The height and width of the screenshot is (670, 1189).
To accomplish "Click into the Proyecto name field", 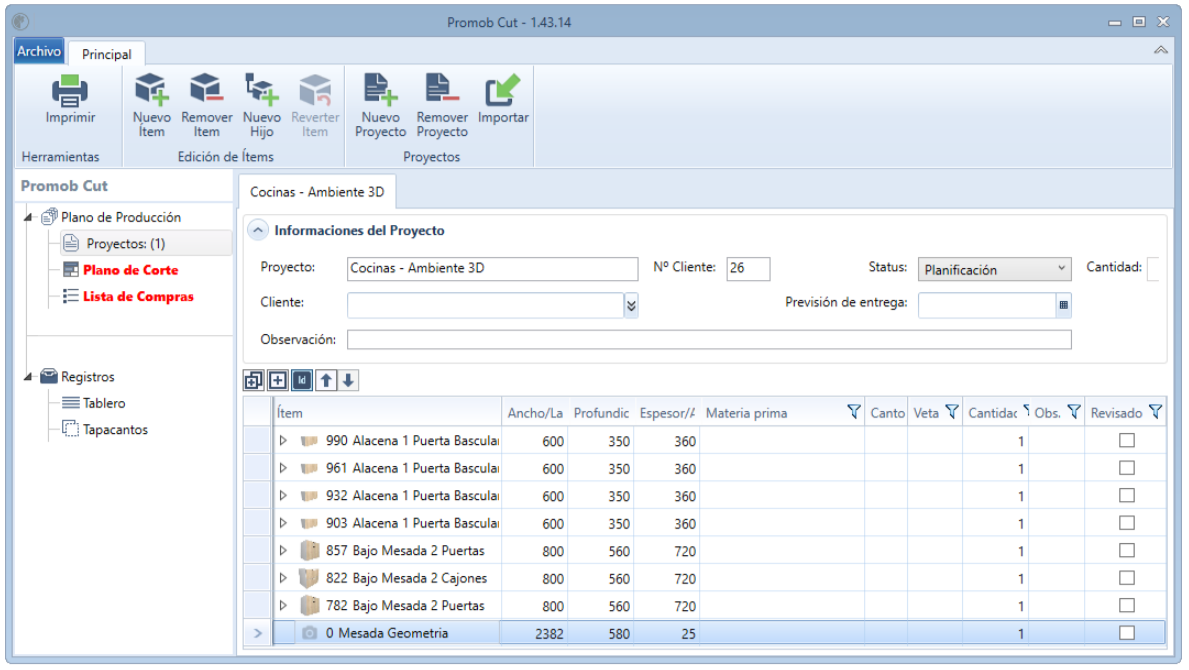I will tap(492, 268).
